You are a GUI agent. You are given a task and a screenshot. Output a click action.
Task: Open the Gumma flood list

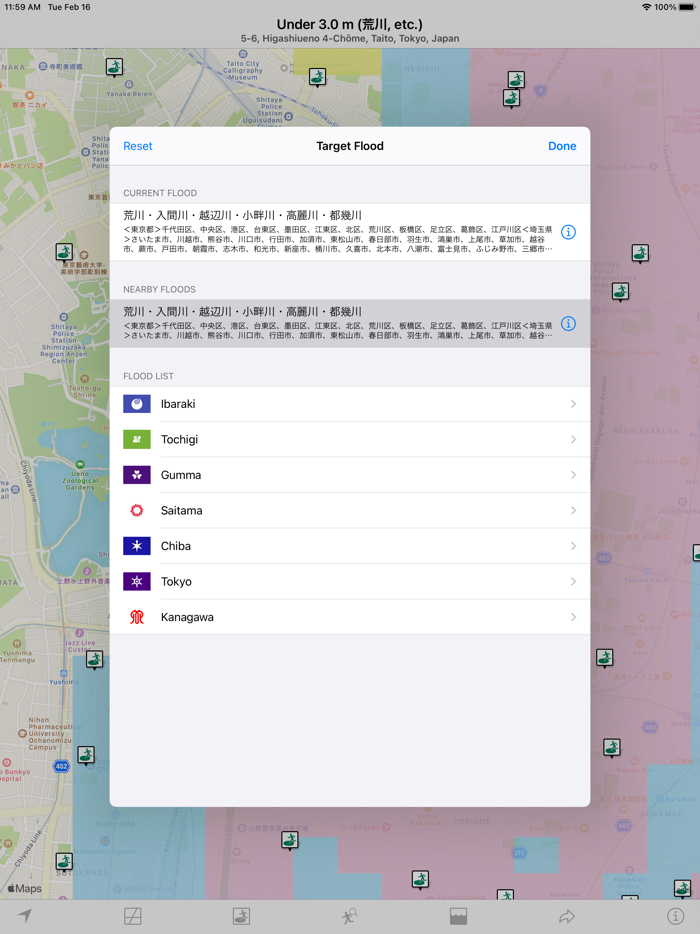(x=350, y=475)
